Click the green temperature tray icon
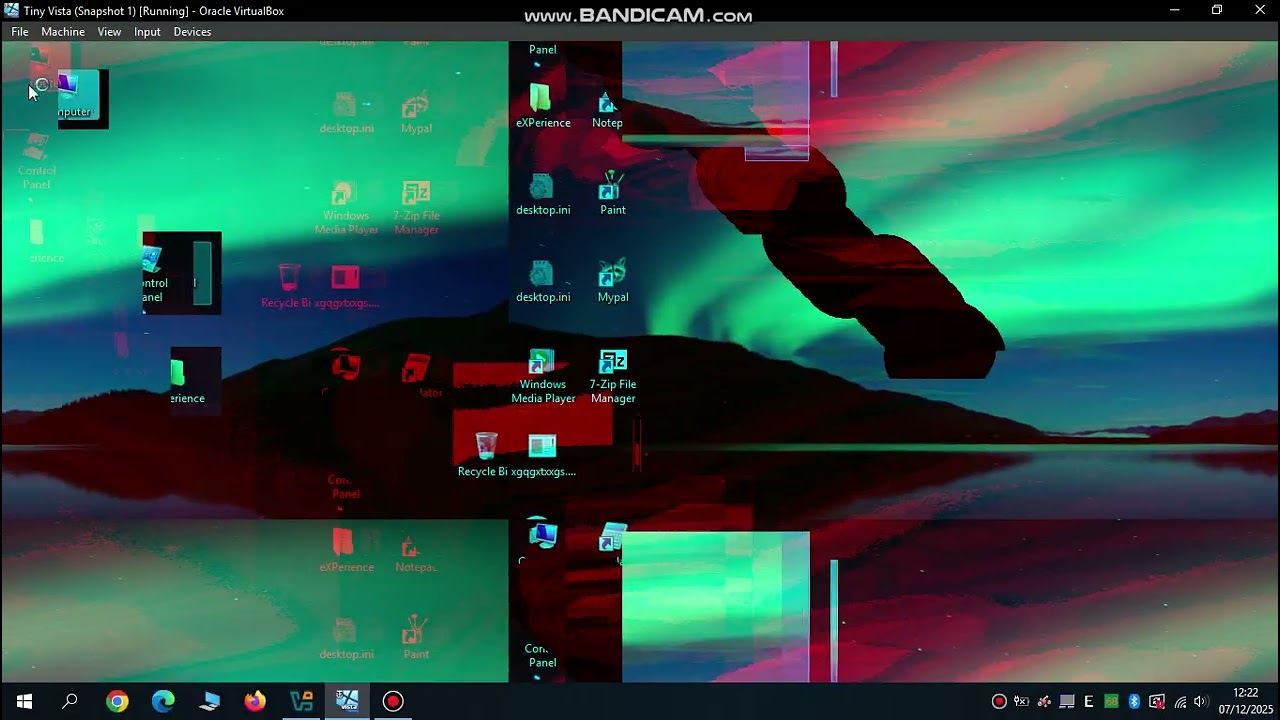Viewport: 1280px width, 720px height. (1112, 701)
